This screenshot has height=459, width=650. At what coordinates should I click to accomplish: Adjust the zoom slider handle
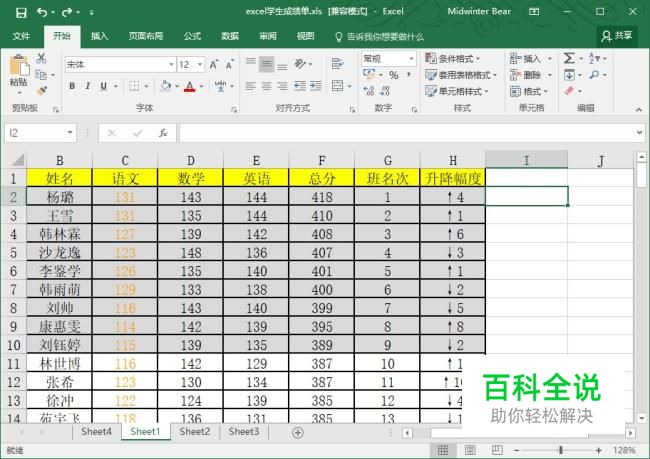pos(560,450)
